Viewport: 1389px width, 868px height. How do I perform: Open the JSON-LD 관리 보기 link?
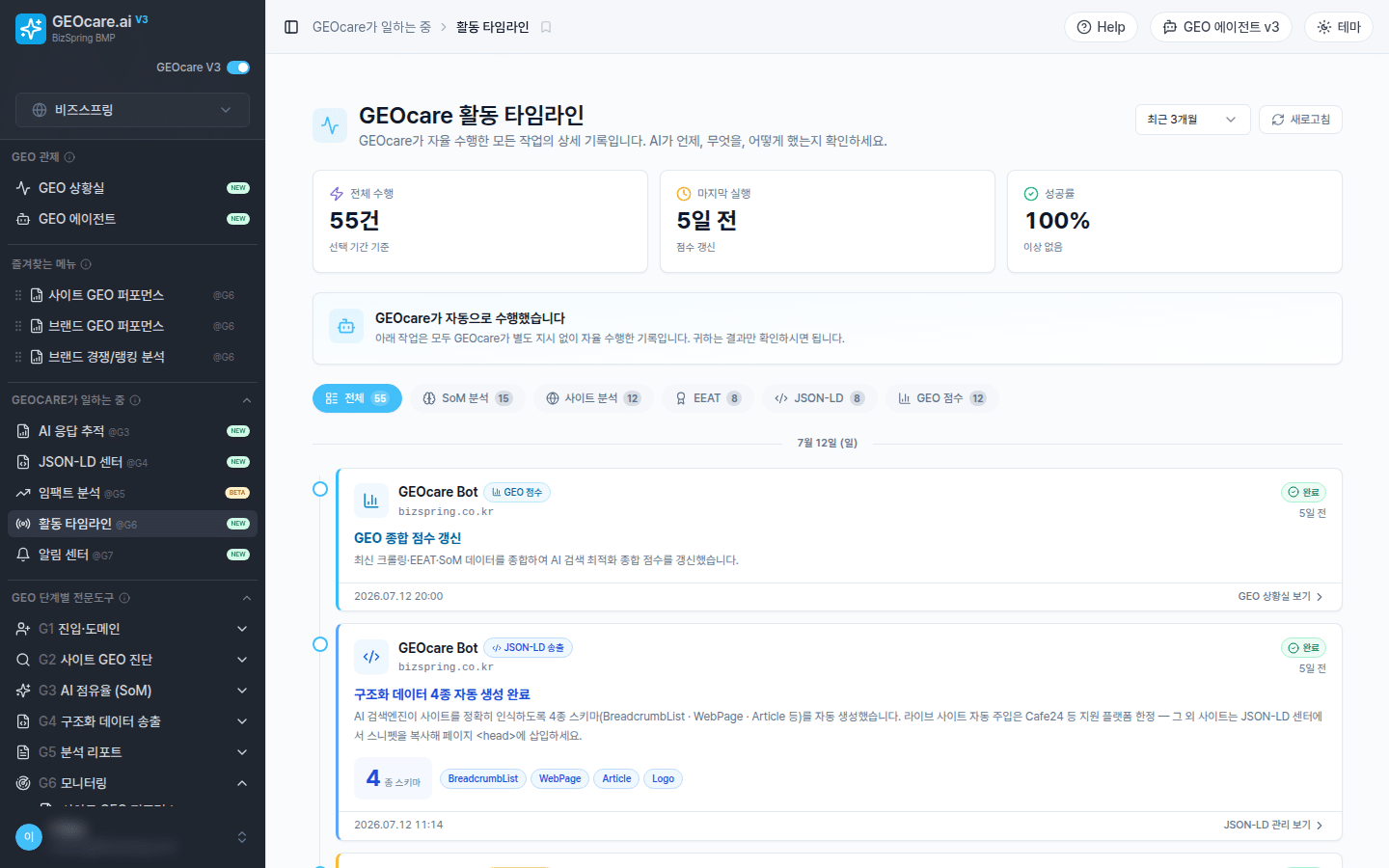[1273, 826]
